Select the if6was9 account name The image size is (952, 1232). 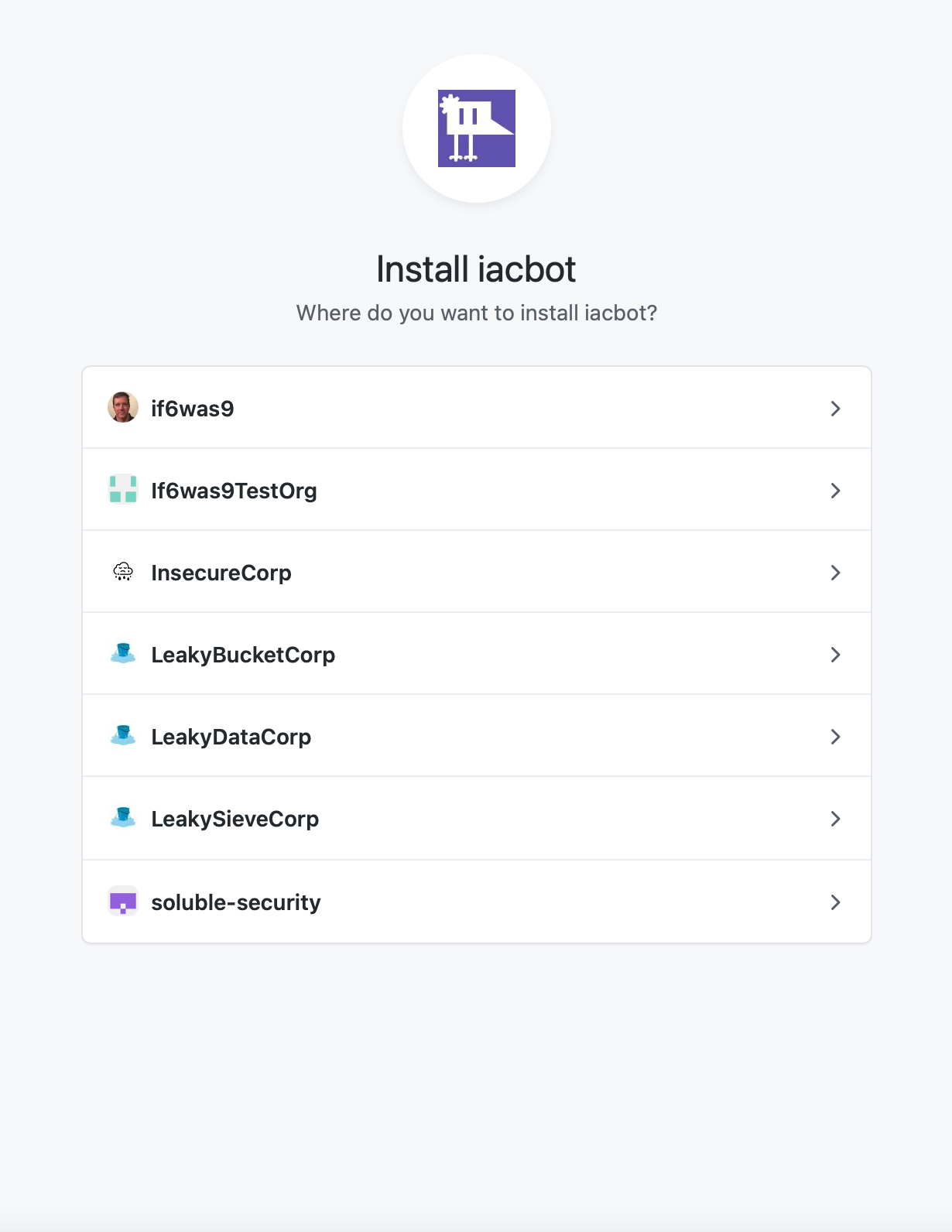[x=193, y=409]
